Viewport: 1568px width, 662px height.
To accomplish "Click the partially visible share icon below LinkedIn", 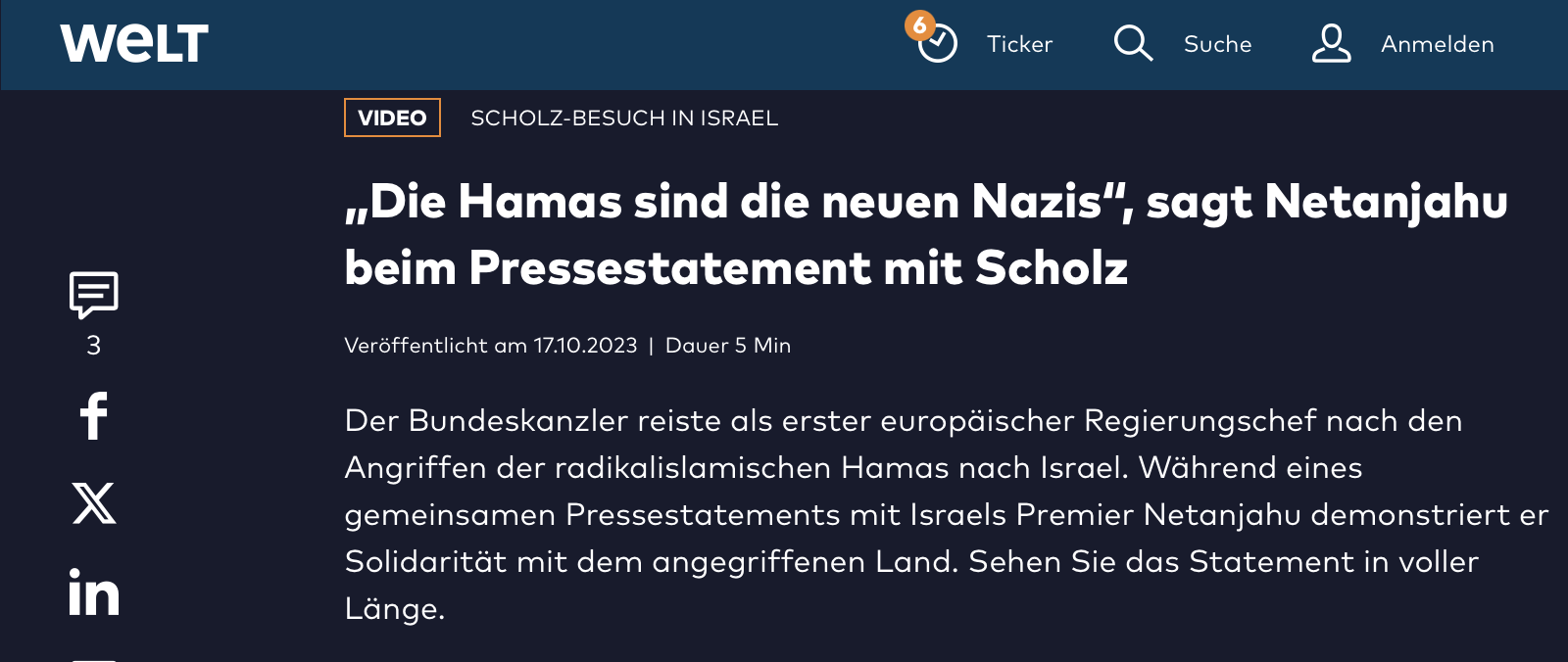I will [94, 659].
